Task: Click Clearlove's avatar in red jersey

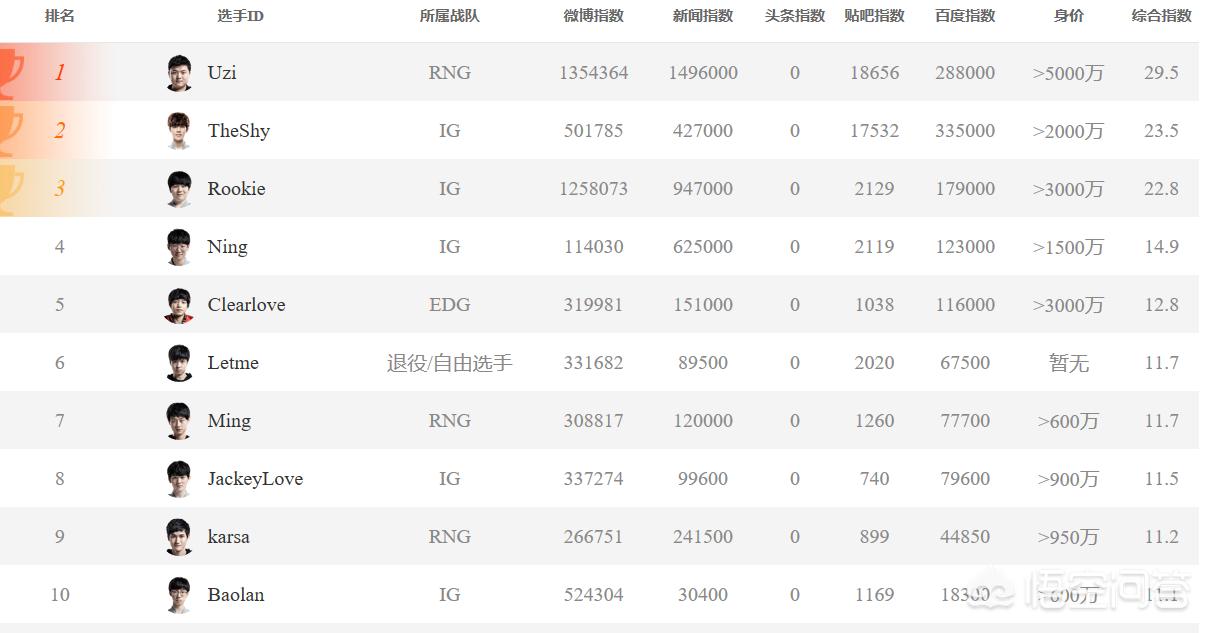Action: [x=179, y=305]
